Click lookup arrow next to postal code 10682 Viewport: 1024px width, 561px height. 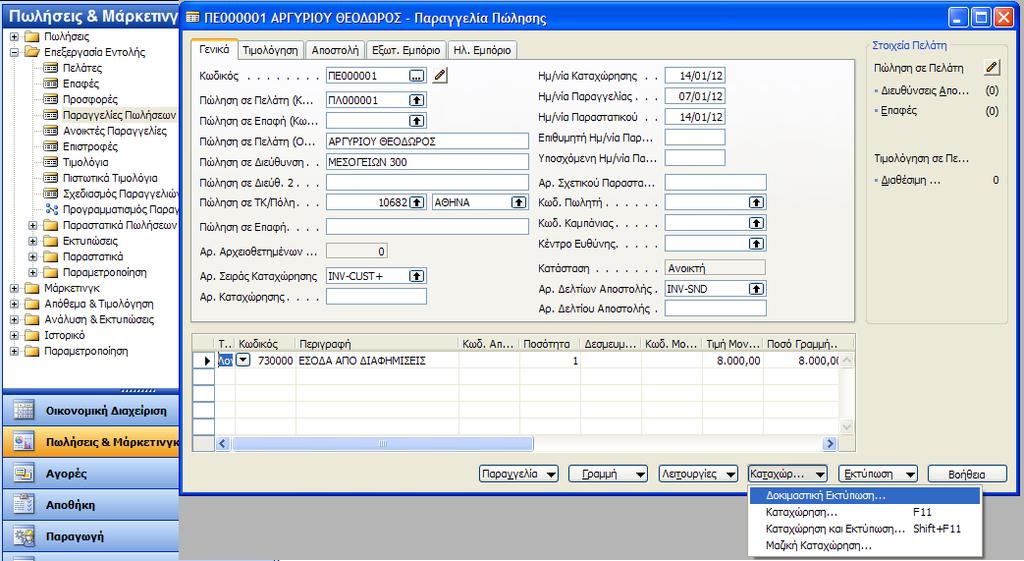[x=417, y=202]
